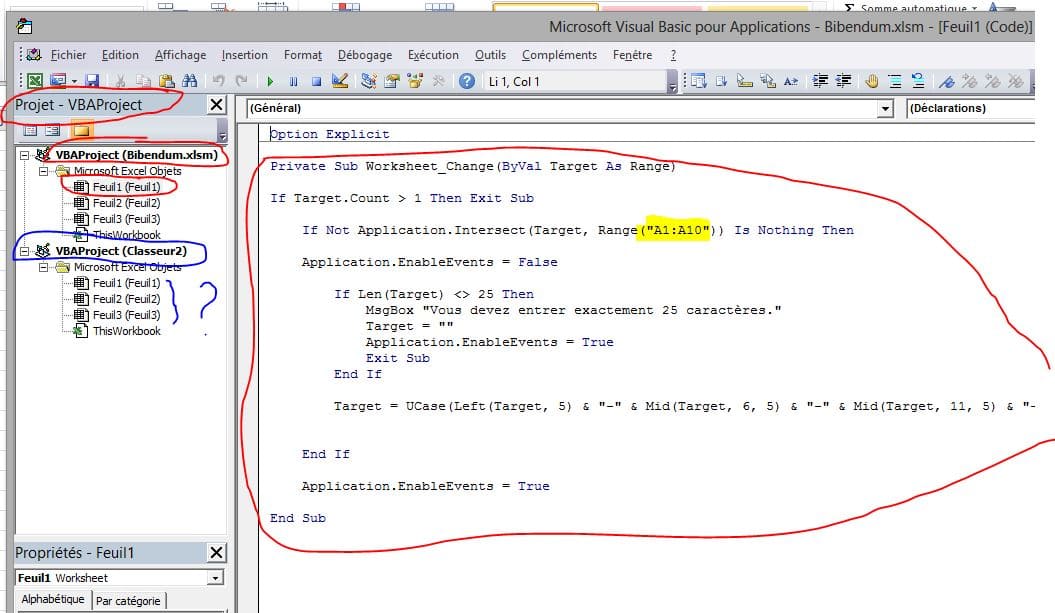Collapse the VBAProject (Classeur2) node
This screenshot has width=1055, height=613.
click(x=24, y=251)
